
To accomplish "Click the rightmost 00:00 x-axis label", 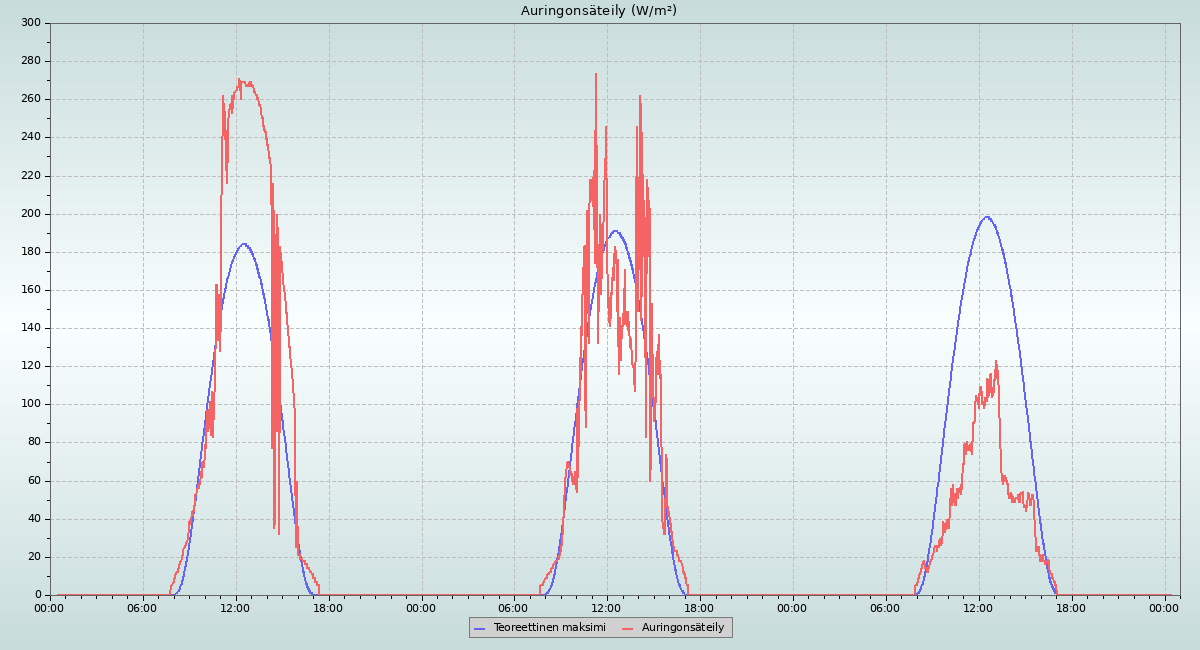I will click(x=1164, y=608).
